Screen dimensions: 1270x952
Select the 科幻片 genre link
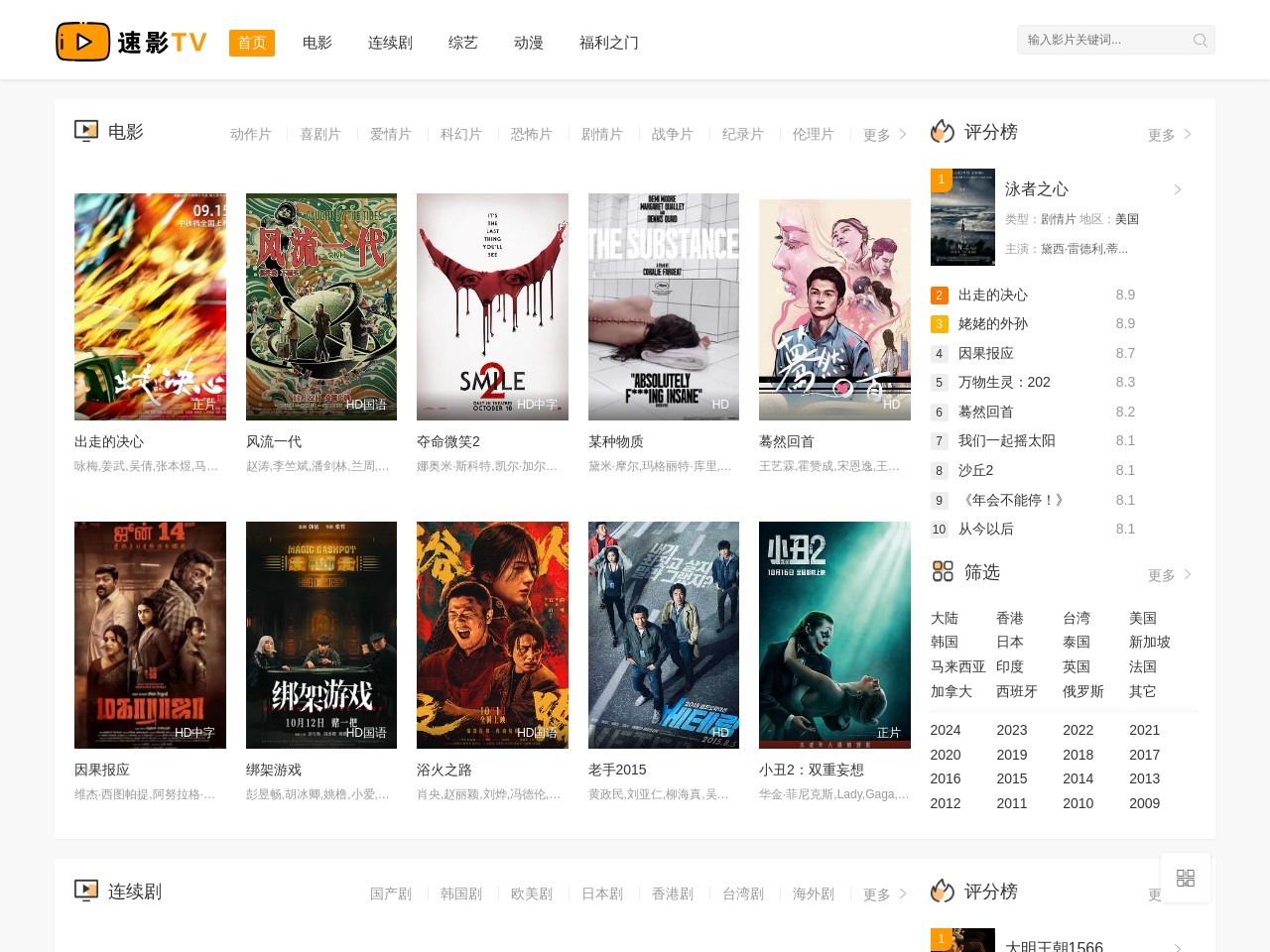[x=460, y=135]
